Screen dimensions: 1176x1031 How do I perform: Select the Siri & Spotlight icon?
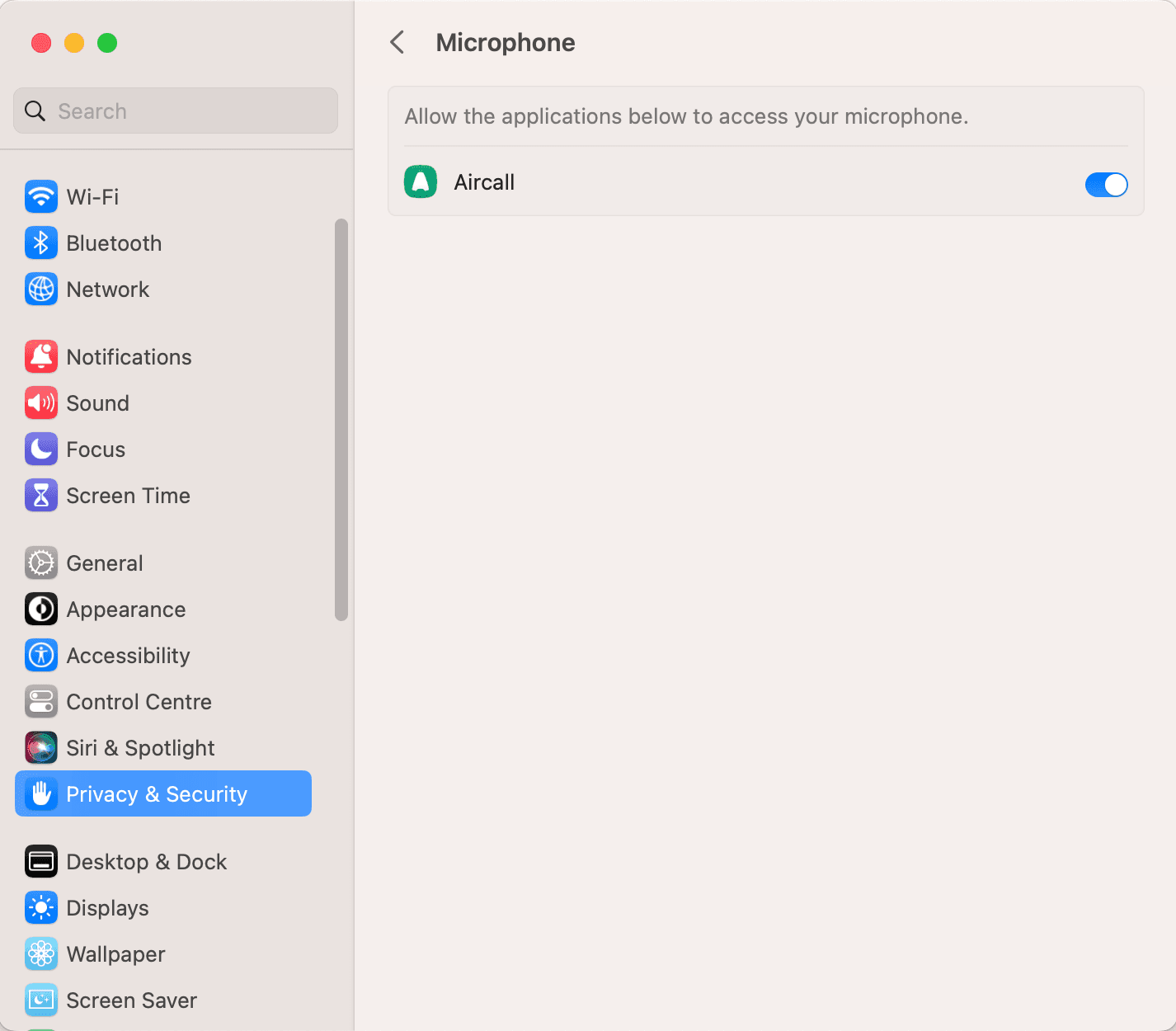coord(40,747)
